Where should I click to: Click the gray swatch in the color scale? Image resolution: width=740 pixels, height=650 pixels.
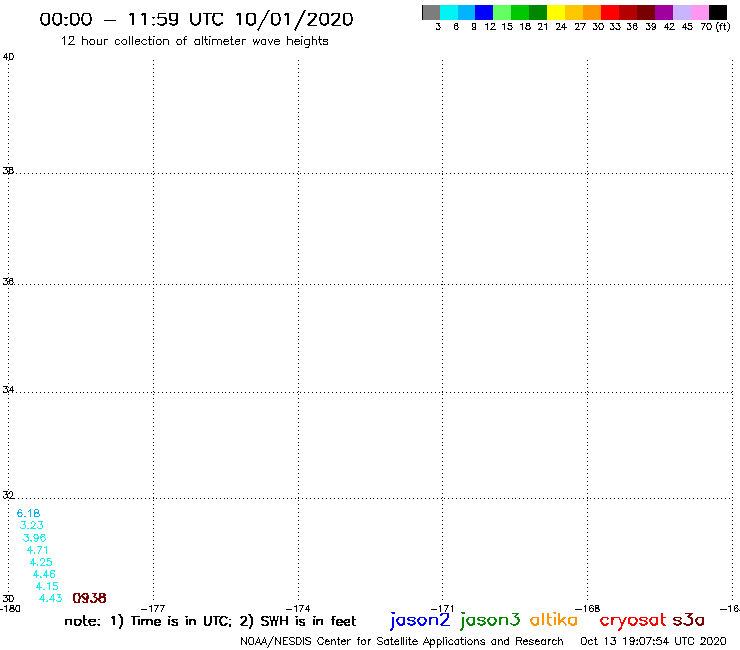coord(431,13)
